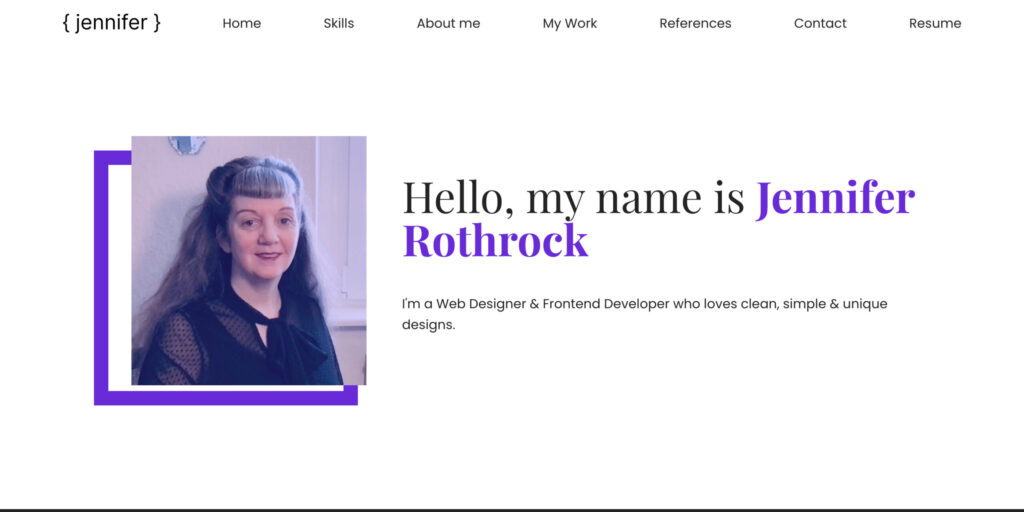Navigate to About me

pyautogui.click(x=448, y=23)
